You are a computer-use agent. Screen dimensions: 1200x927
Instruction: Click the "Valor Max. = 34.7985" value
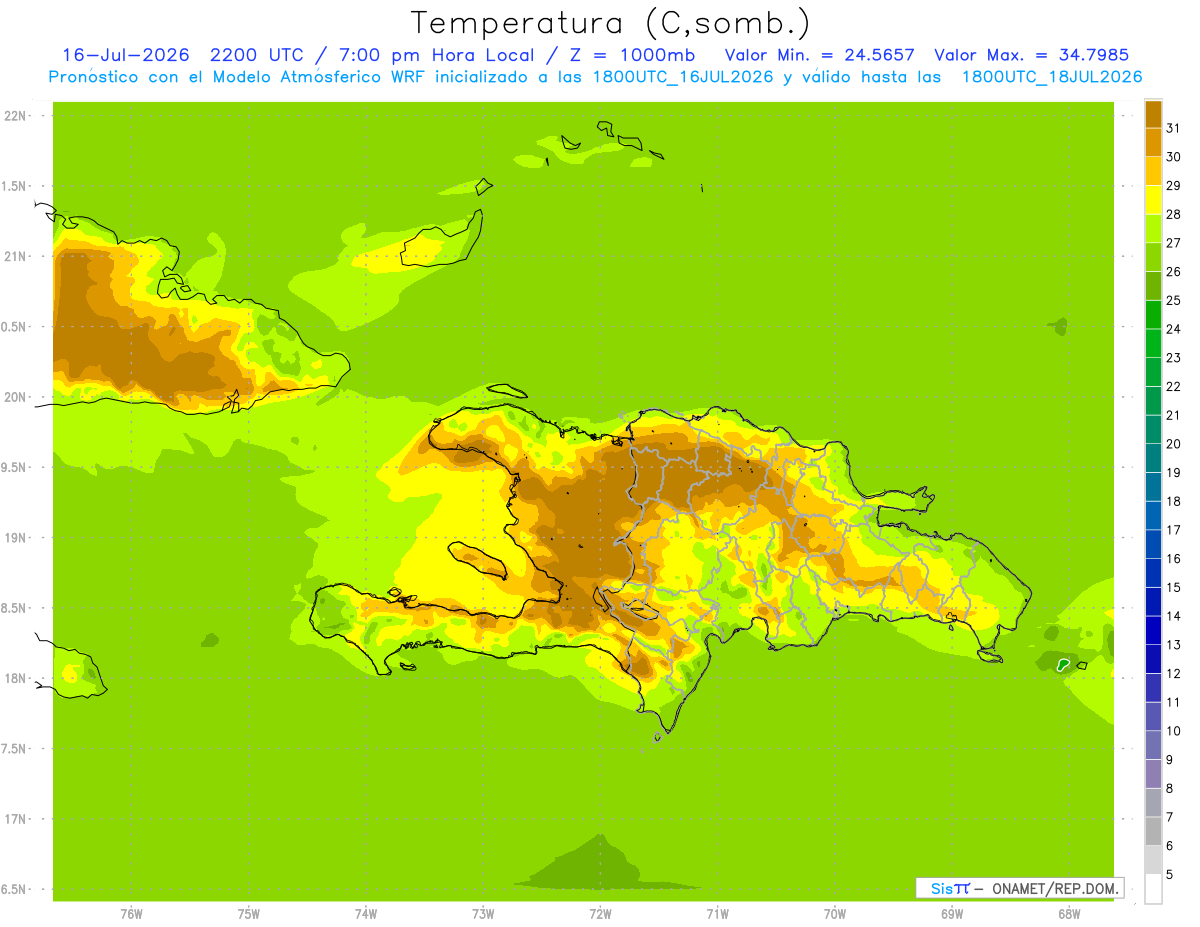1033,55
